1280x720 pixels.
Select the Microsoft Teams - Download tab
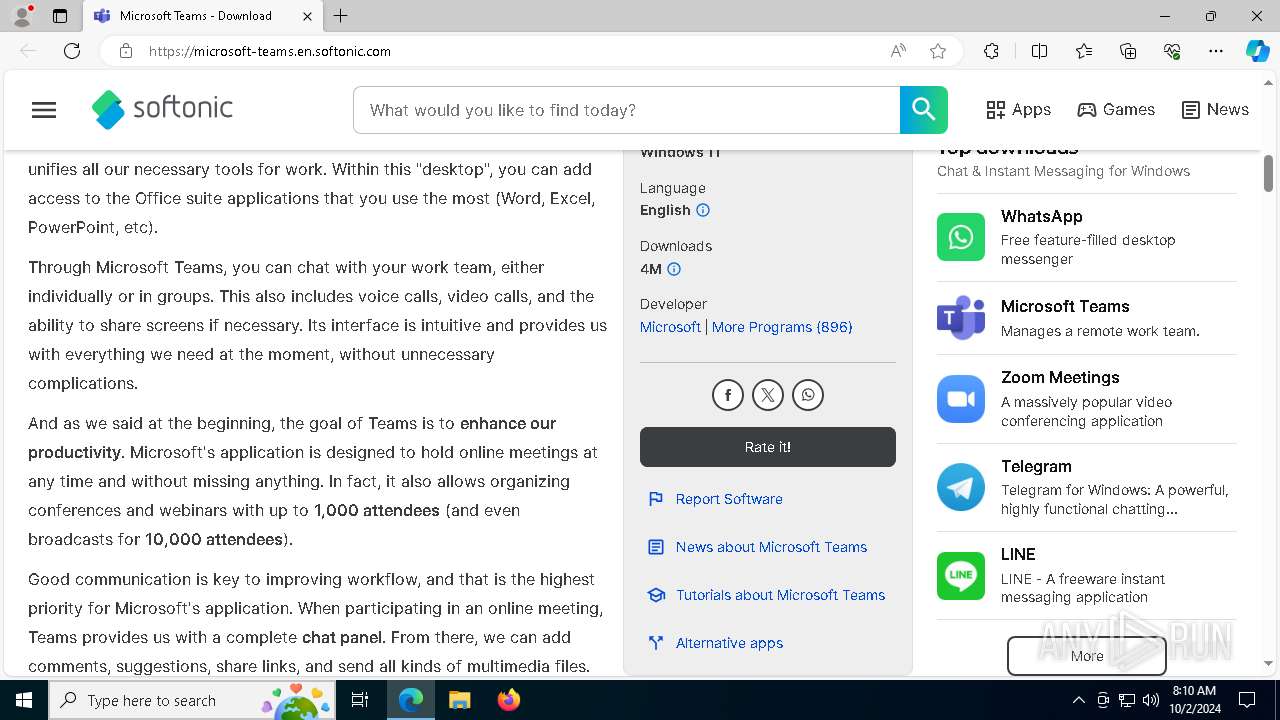[x=203, y=16]
